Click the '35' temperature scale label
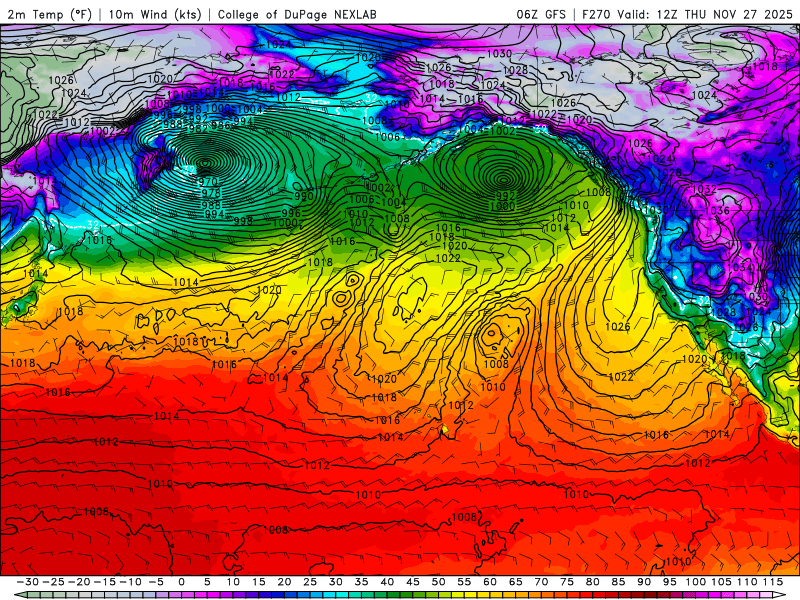 click(361, 582)
